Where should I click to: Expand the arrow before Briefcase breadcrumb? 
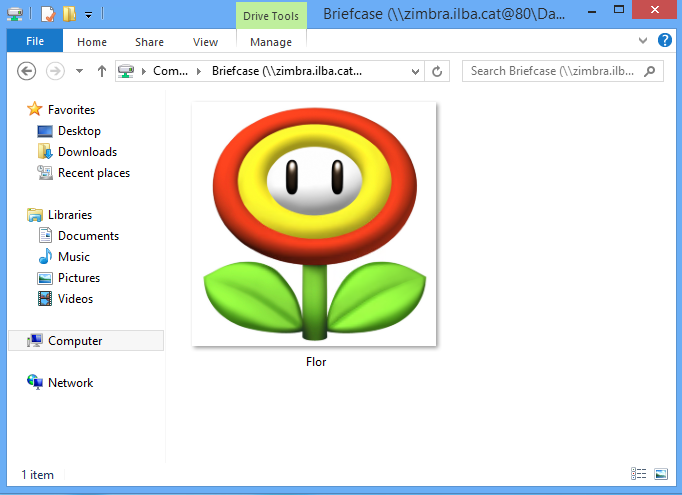199,71
